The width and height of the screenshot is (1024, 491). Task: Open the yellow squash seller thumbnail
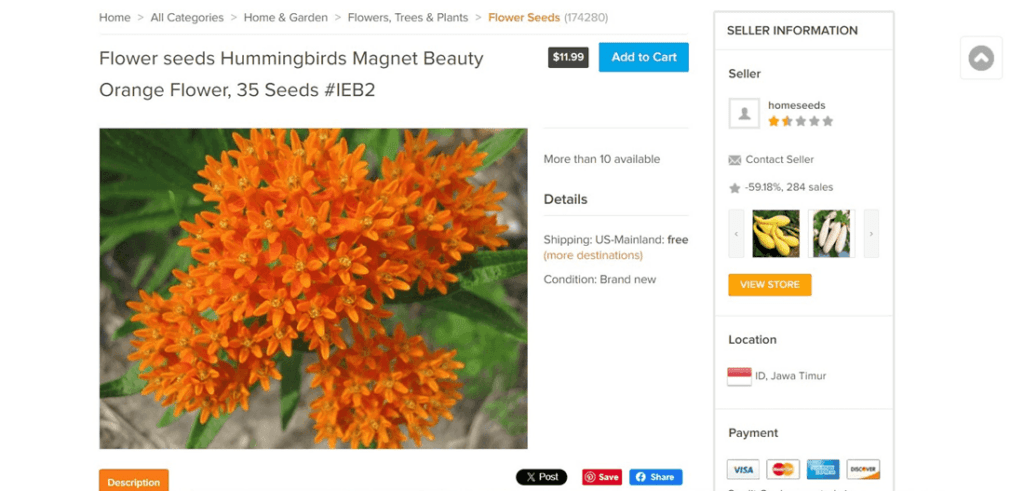pyautogui.click(x=776, y=234)
